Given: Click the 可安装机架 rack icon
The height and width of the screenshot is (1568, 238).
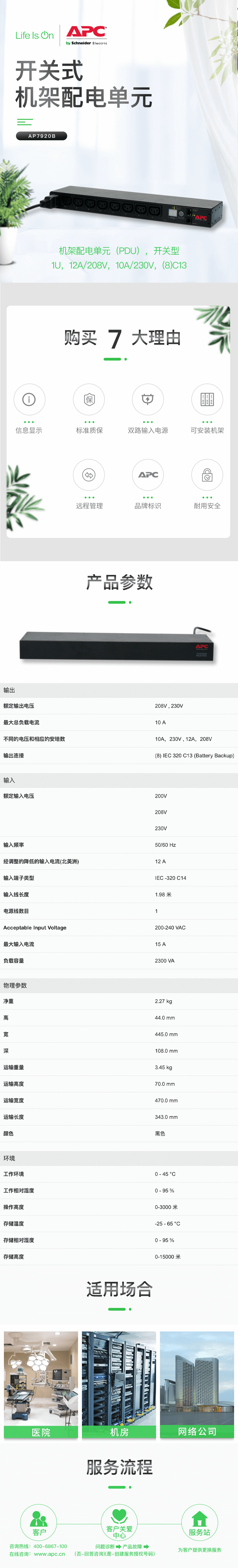Looking at the screenshot, I should coord(207,399).
